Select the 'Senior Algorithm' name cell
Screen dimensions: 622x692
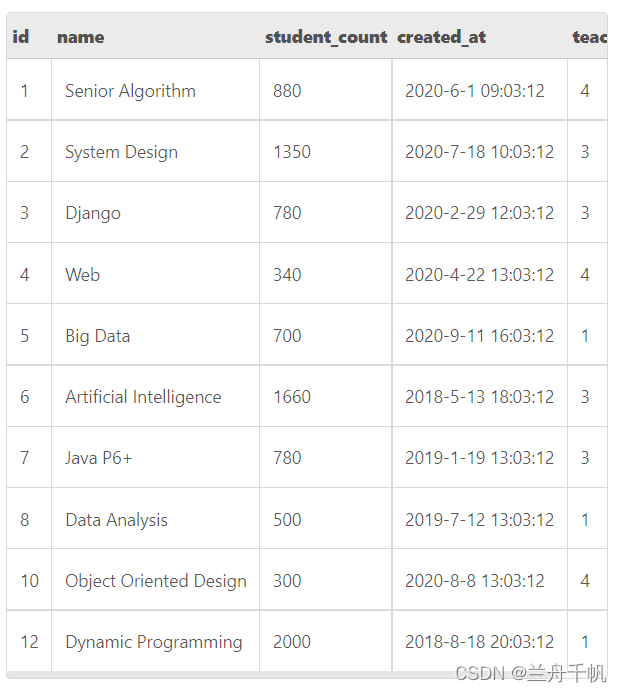click(130, 91)
